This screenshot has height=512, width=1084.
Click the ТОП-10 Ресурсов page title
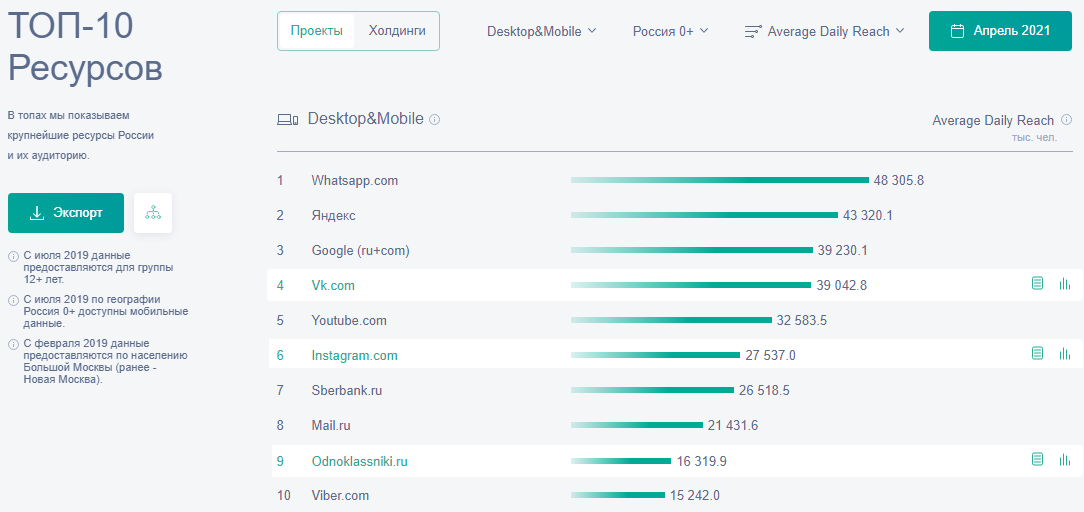click(85, 48)
